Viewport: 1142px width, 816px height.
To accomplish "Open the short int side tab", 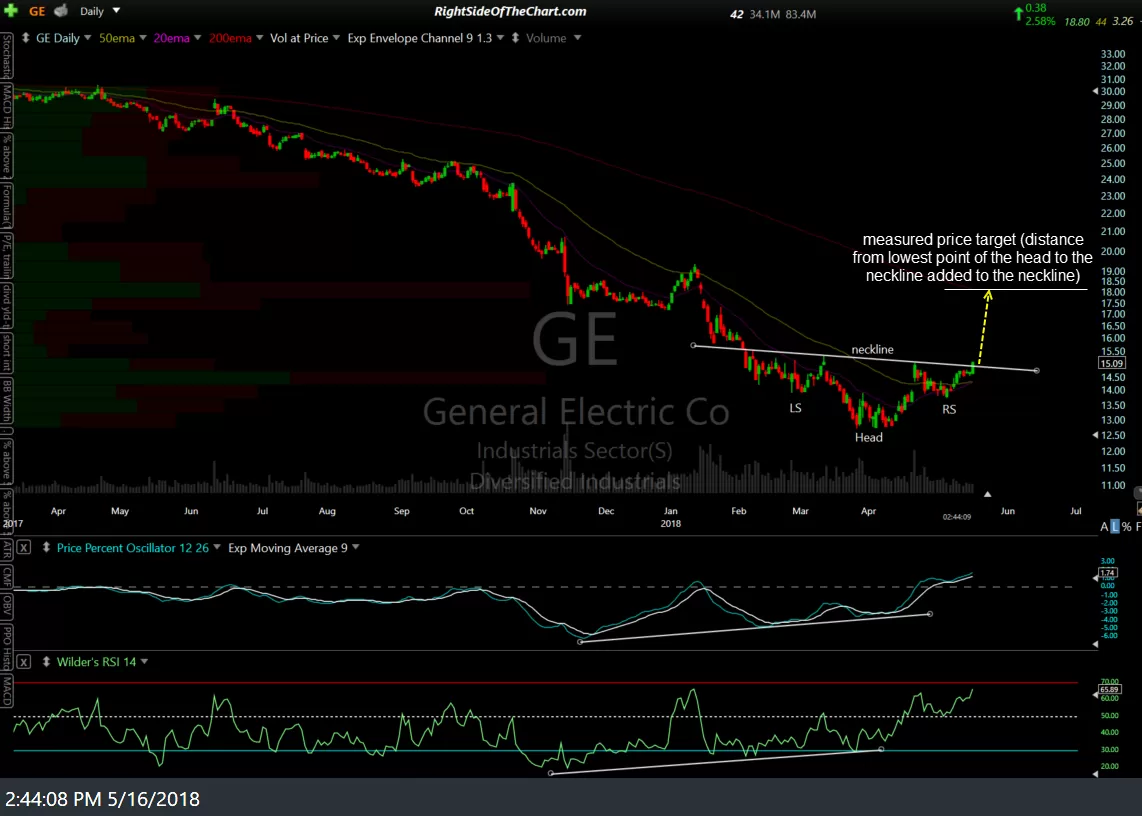I will [x=6, y=352].
